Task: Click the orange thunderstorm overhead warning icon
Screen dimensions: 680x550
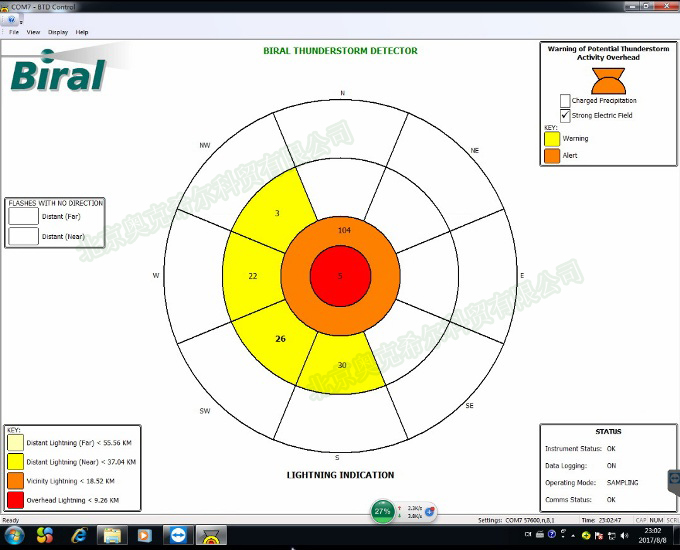Action: (608, 81)
